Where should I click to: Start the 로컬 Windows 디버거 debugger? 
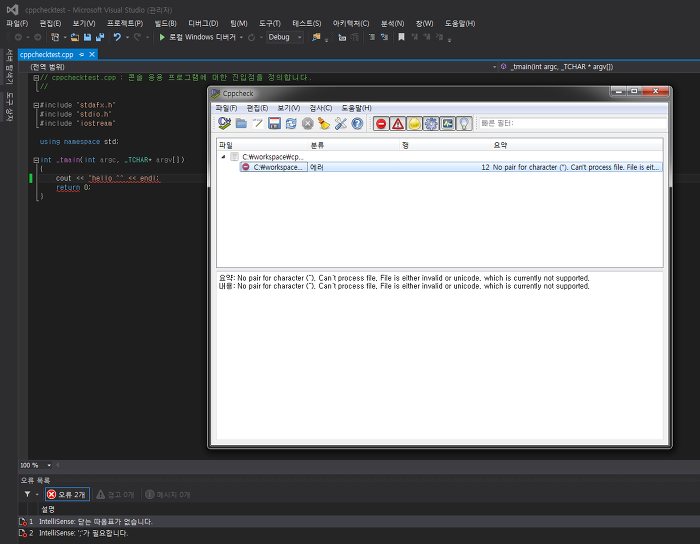click(x=197, y=37)
